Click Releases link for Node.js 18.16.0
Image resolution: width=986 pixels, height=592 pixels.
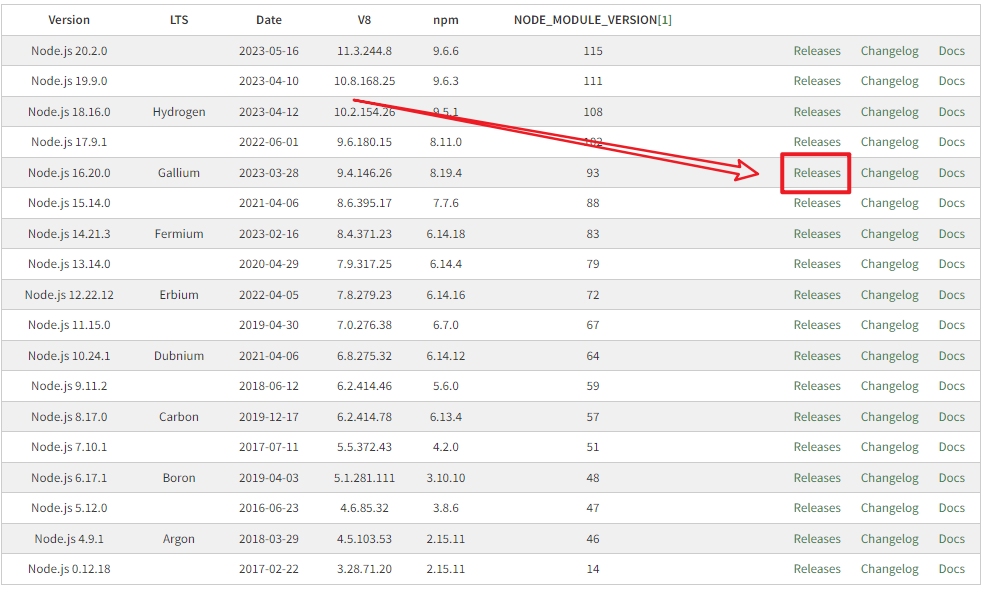pos(817,112)
